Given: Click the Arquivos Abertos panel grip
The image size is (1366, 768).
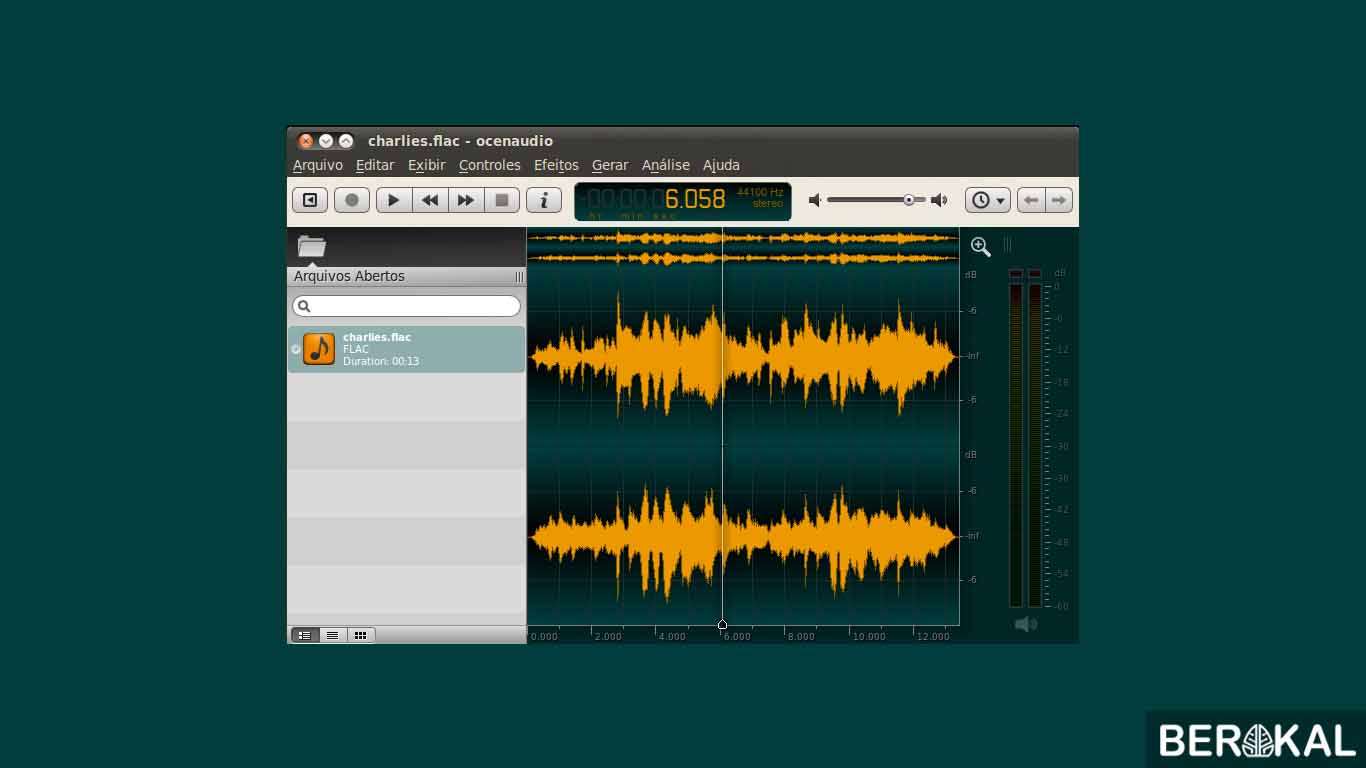Looking at the screenshot, I should tap(519, 277).
